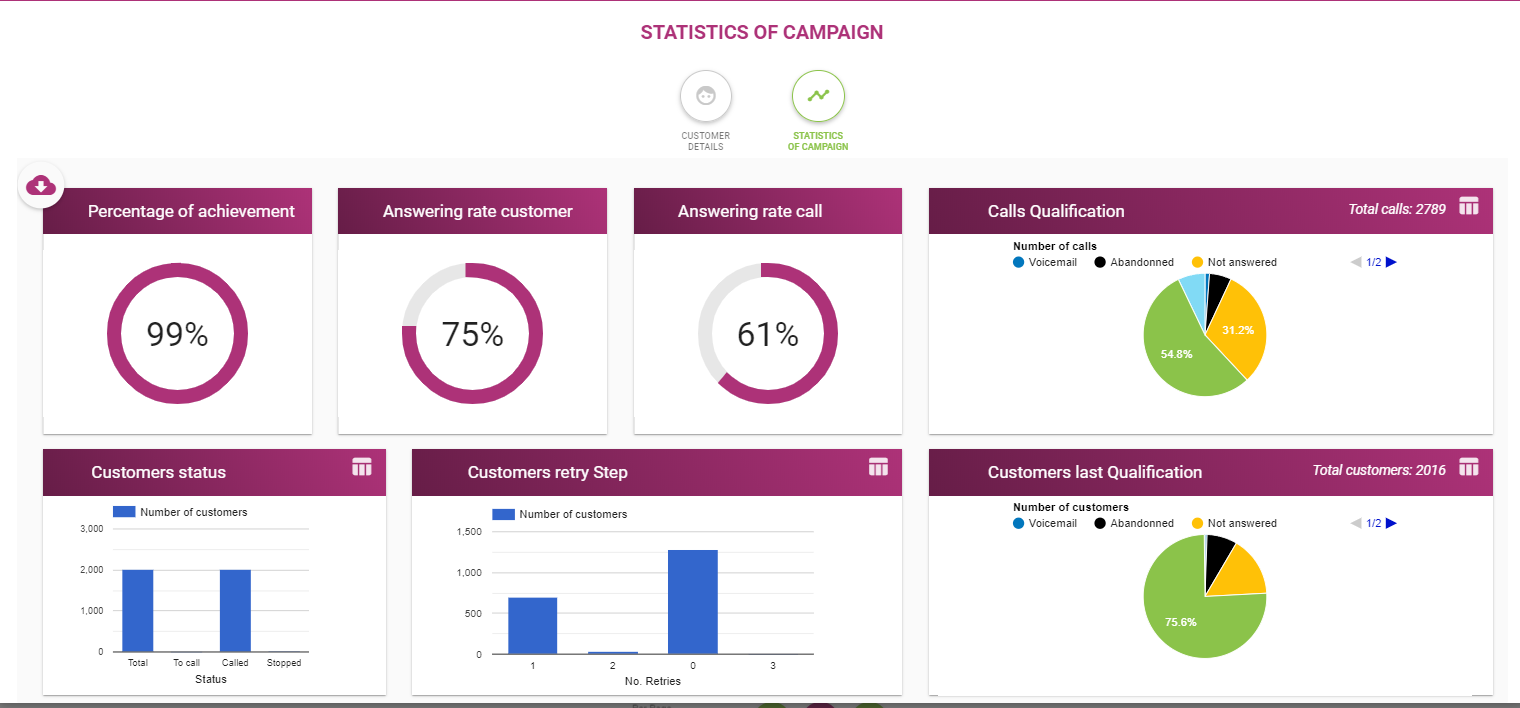Viewport: 1520px width, 708px height.
Task: Click the yellow slice in Customers last Qualification pie
Action: pos(1243,572)
